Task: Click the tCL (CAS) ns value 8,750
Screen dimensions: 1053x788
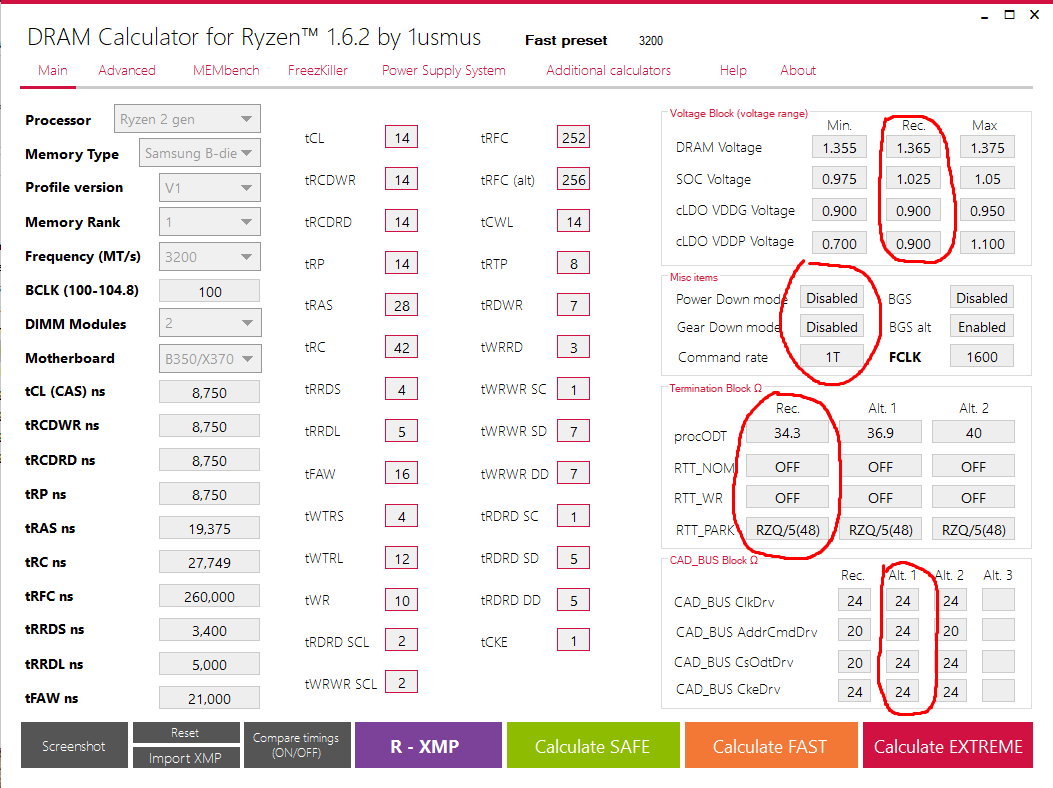Action: [210, 392]
